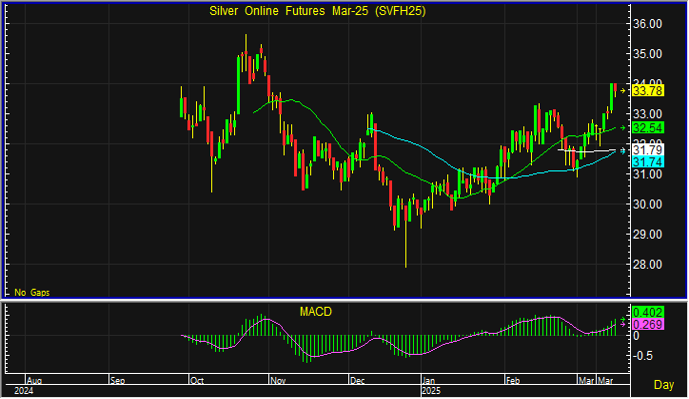The image size is (689, 399).
Task: Click the Nov month label on time axis
Action: tap(278, 381)
